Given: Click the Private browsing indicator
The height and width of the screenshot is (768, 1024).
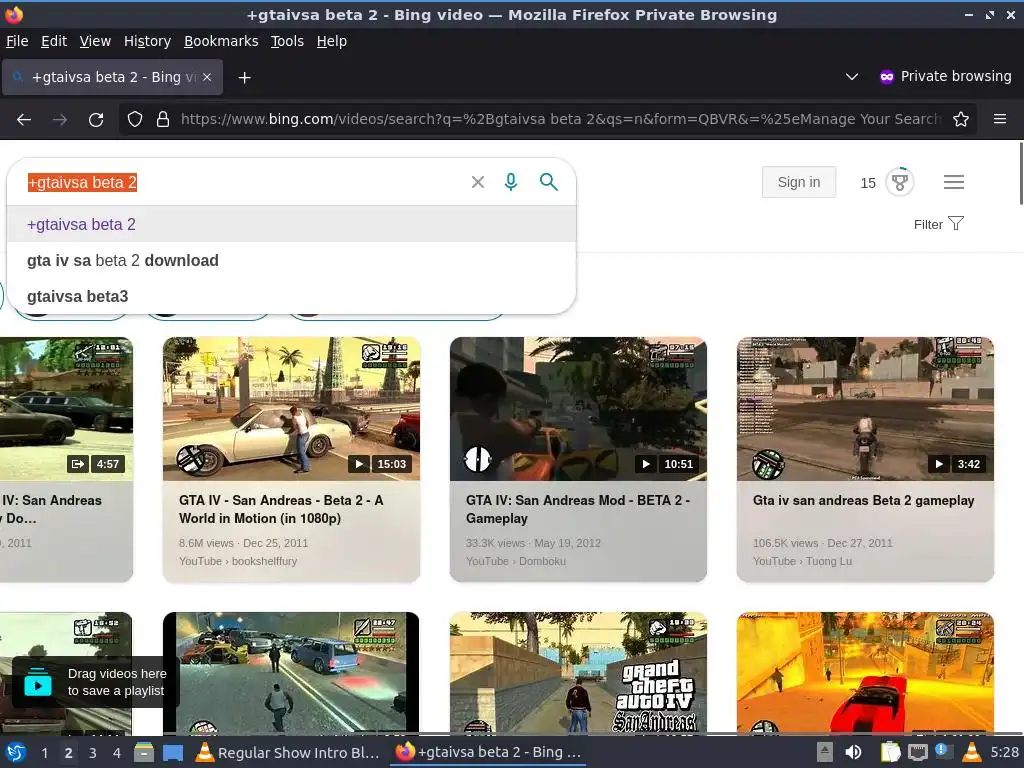Looking at the screenshot, I should [946, 76].
